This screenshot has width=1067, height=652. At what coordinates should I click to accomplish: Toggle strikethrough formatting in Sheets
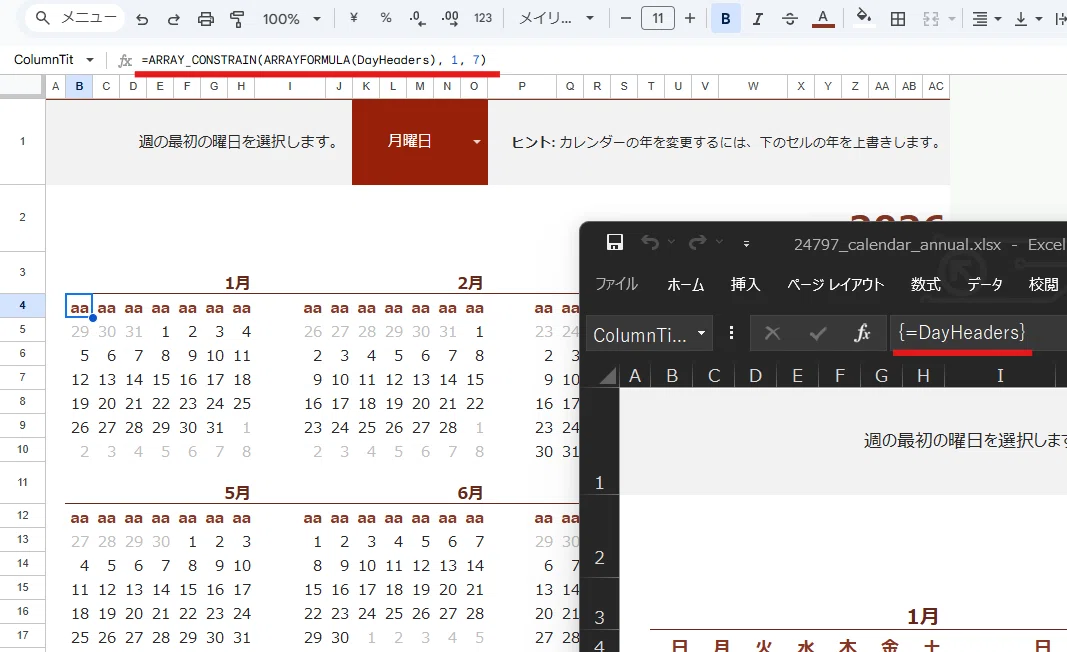(x=789, y=18)
